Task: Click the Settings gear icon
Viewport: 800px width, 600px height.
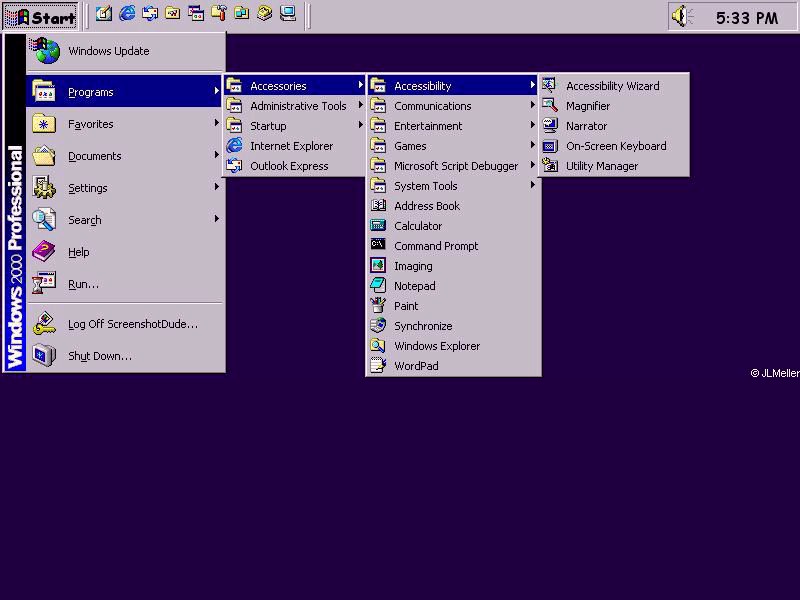Action: pos(44,187)
